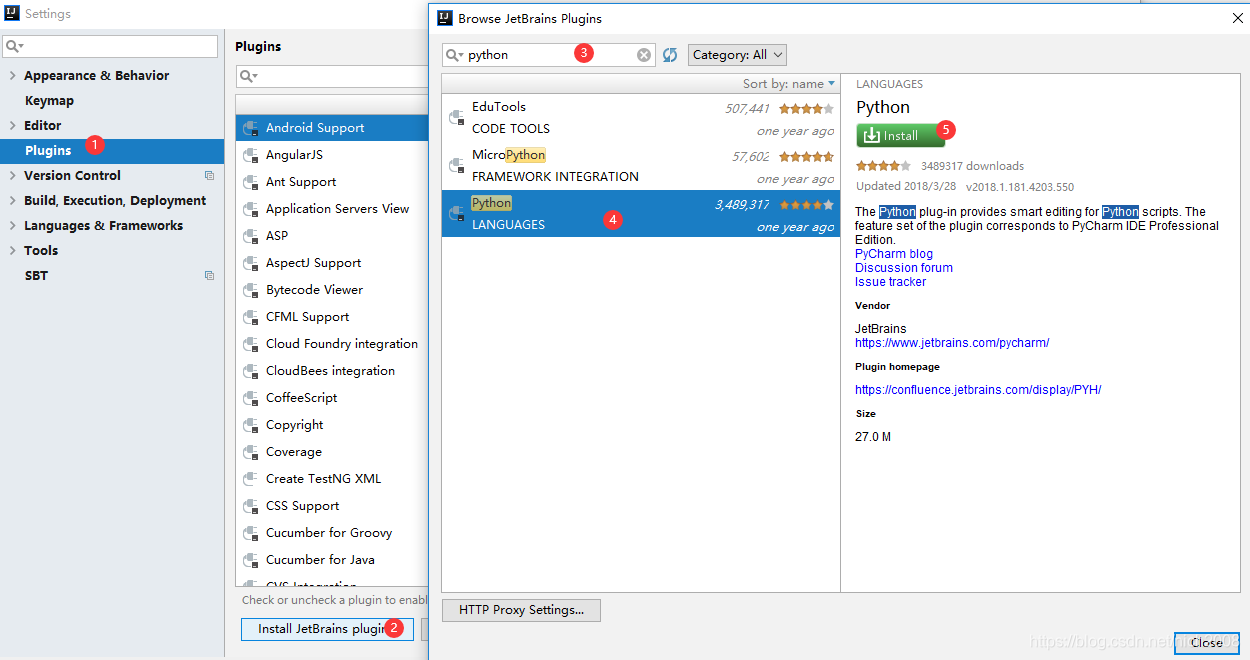Select the MicroPython plugin row
Screen dimensions: 1250x660
click(641, 166)
